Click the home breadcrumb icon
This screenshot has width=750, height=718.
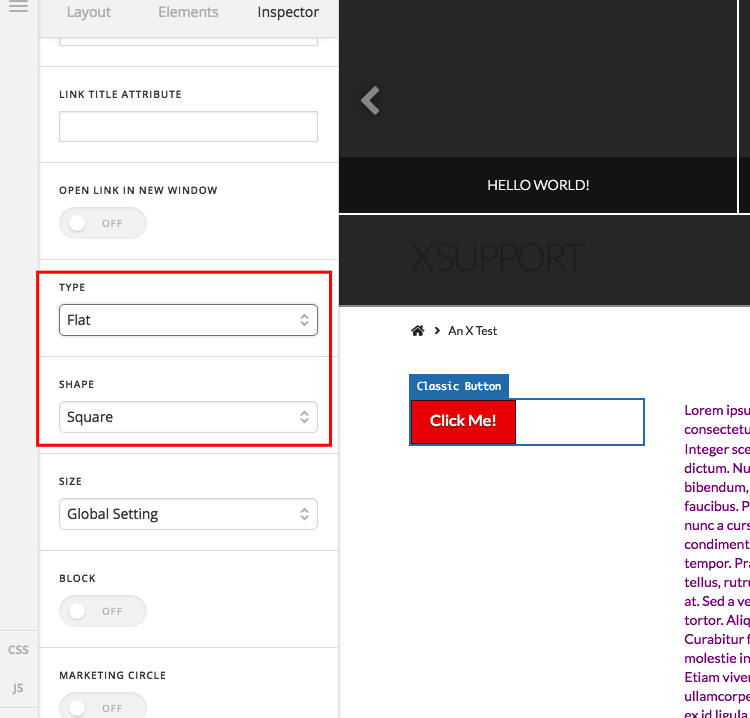418,331
